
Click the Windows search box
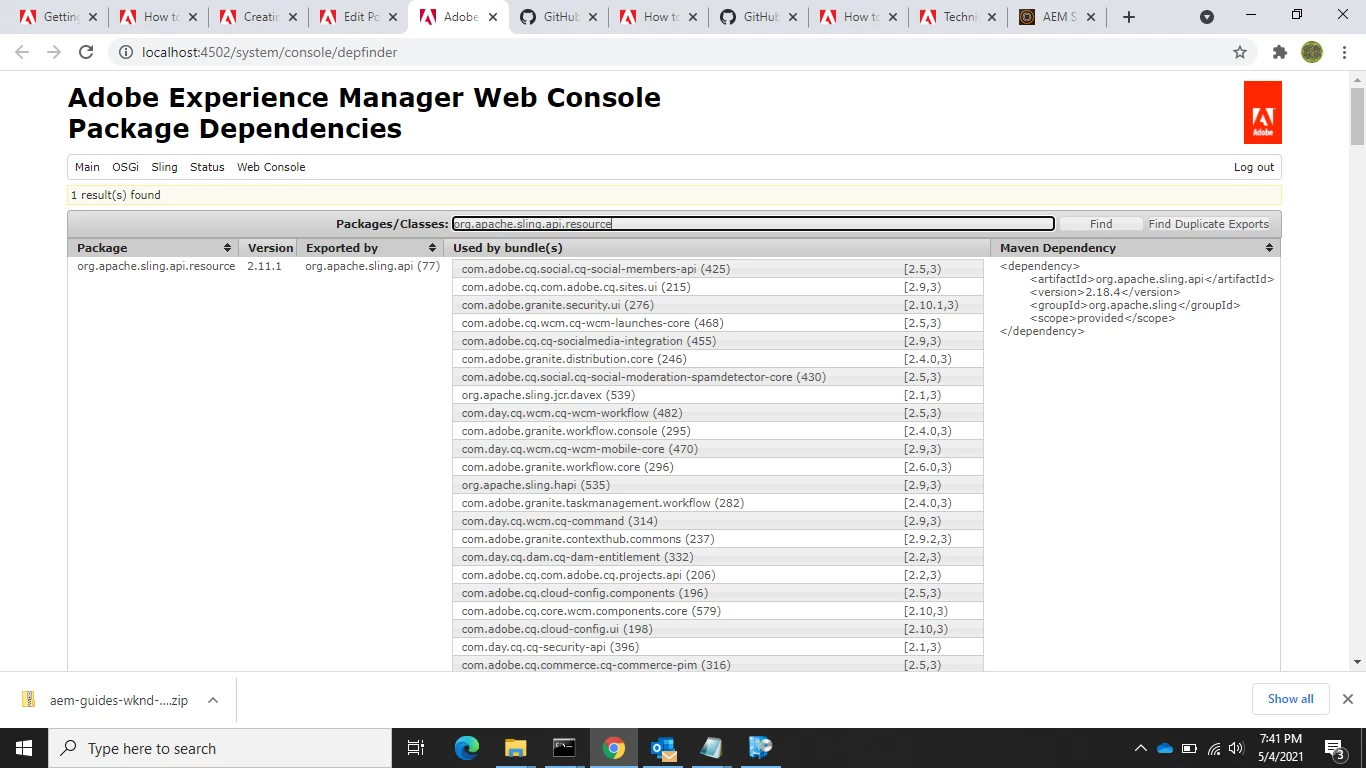219,748
